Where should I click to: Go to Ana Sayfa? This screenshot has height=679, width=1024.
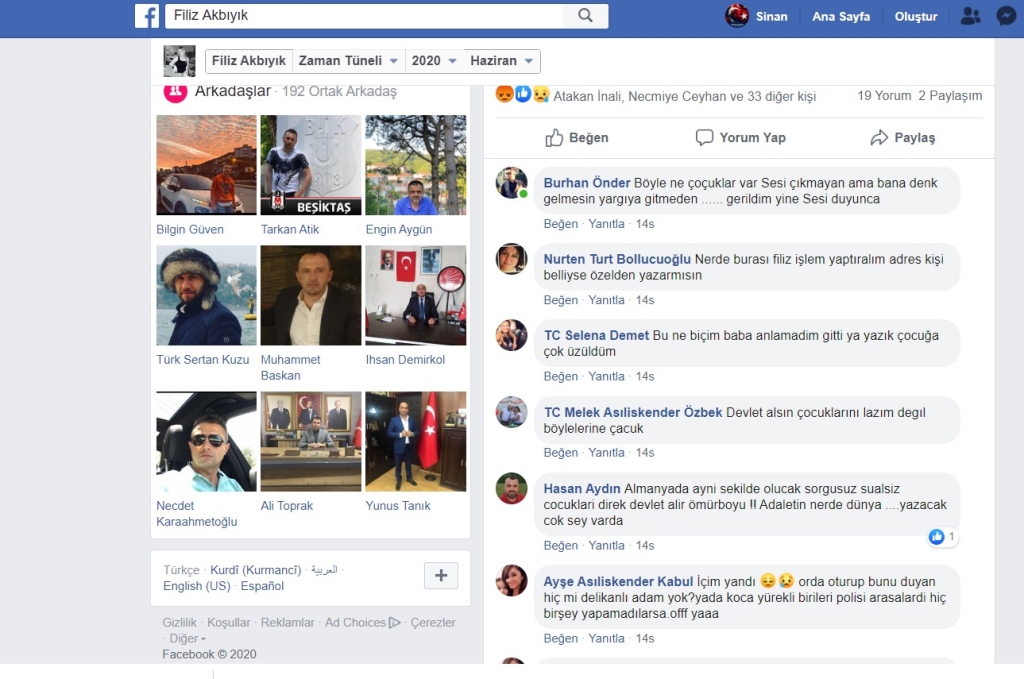pos(840,16)
